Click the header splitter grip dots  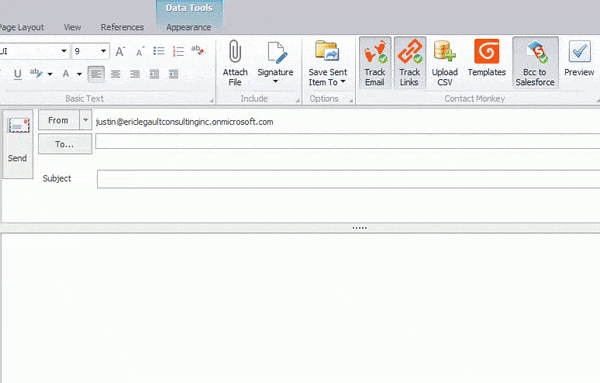coord(359,228)
